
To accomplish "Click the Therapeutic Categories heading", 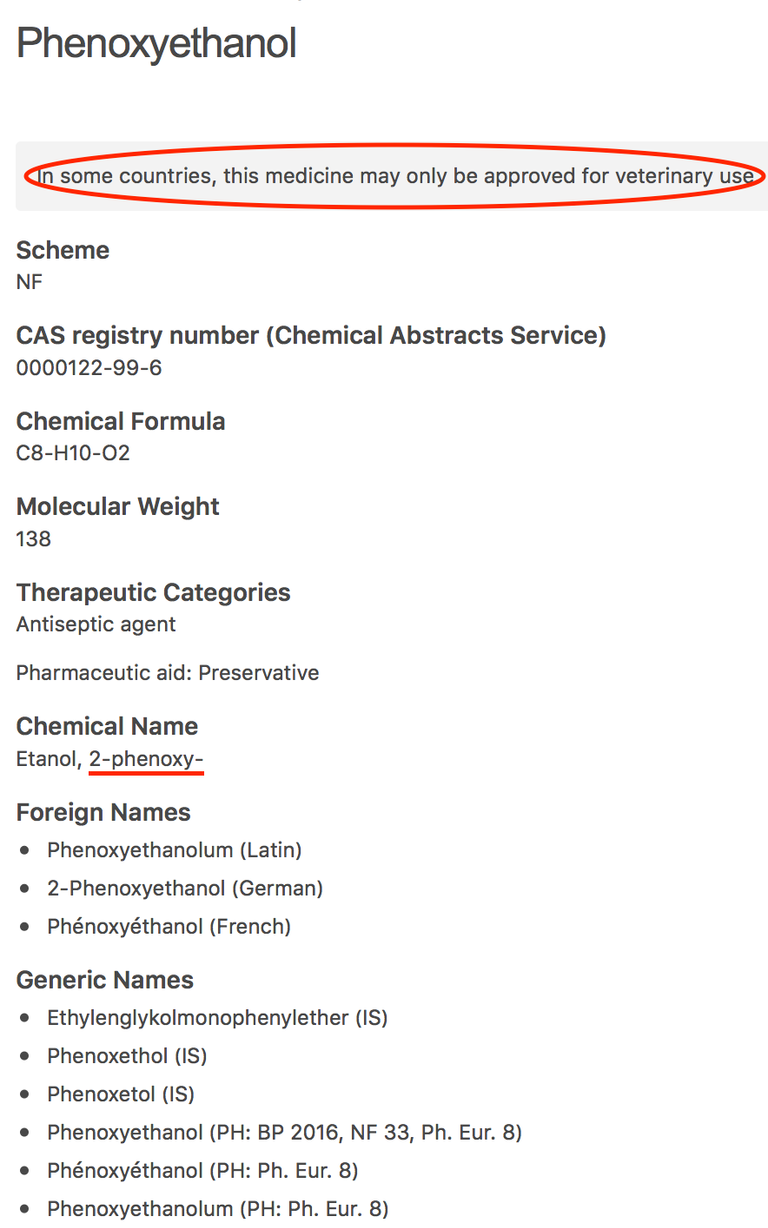I will (153, 593).
